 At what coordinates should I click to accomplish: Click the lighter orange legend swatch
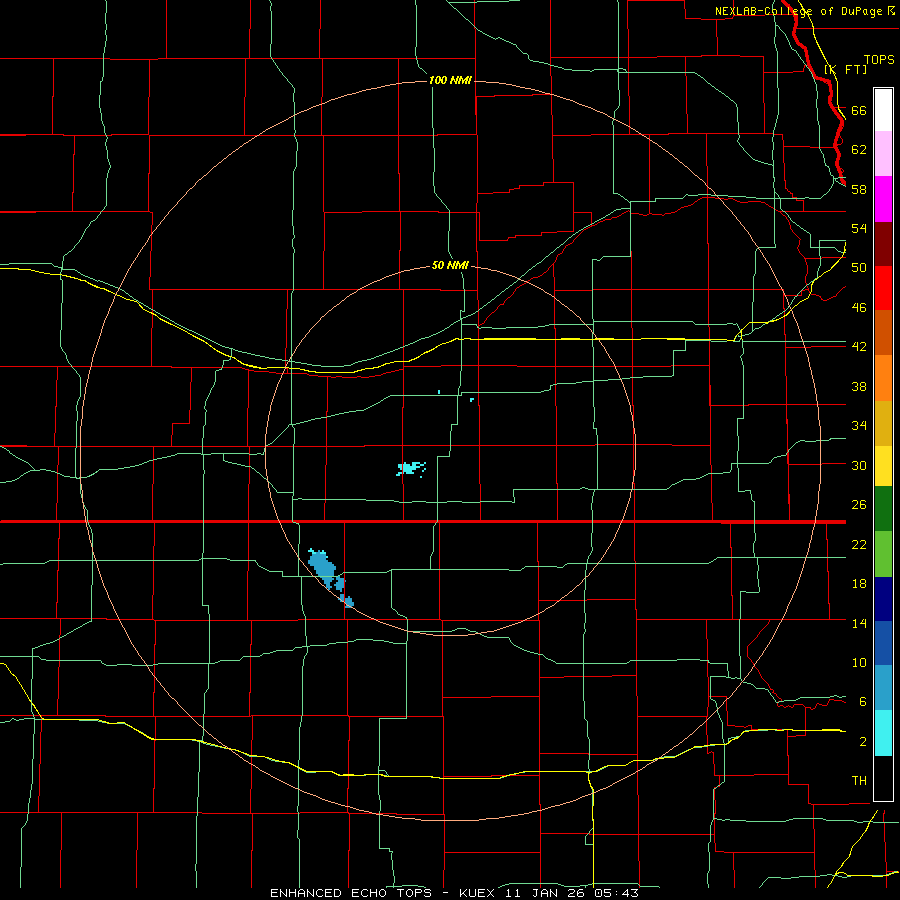click(883, 378)
